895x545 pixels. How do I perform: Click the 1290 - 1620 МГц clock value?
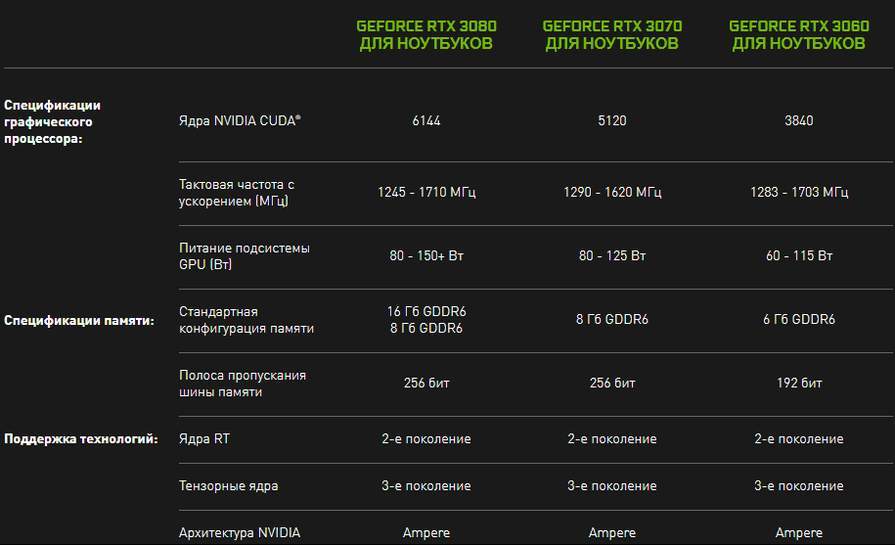(612, 192)
